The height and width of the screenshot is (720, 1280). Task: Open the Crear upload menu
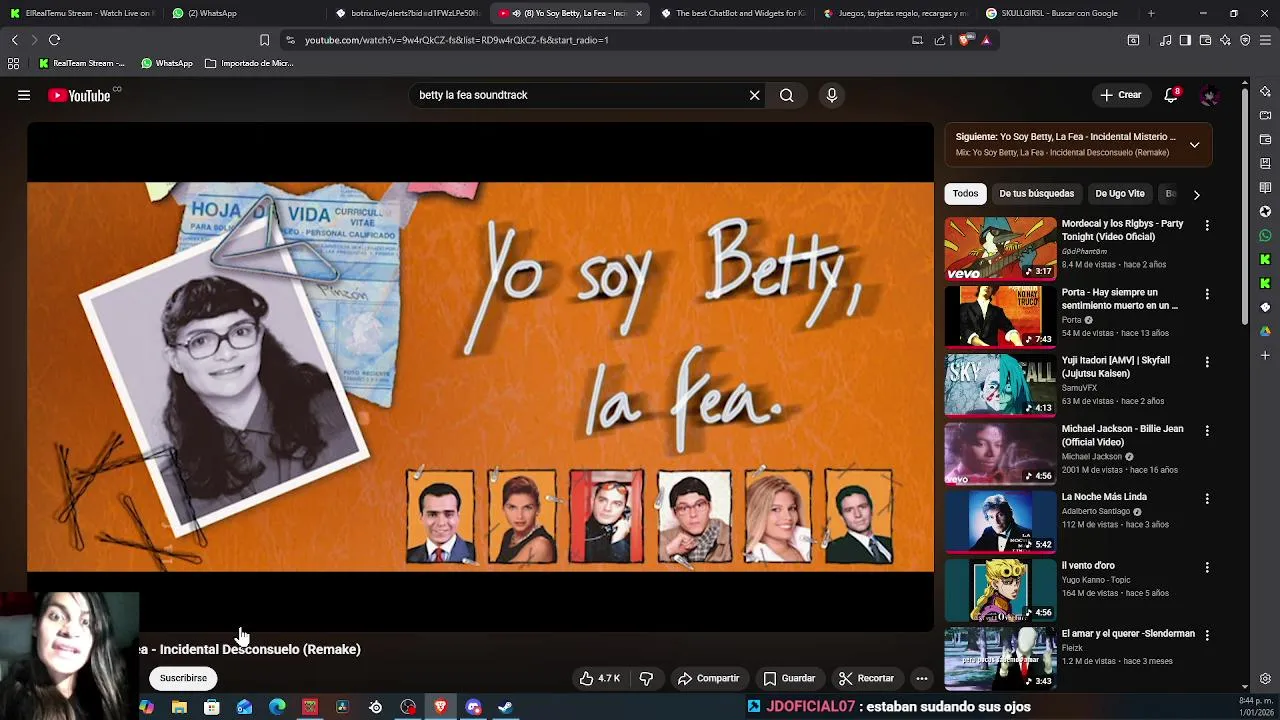pyautogui.click(x=1120, y=95)
